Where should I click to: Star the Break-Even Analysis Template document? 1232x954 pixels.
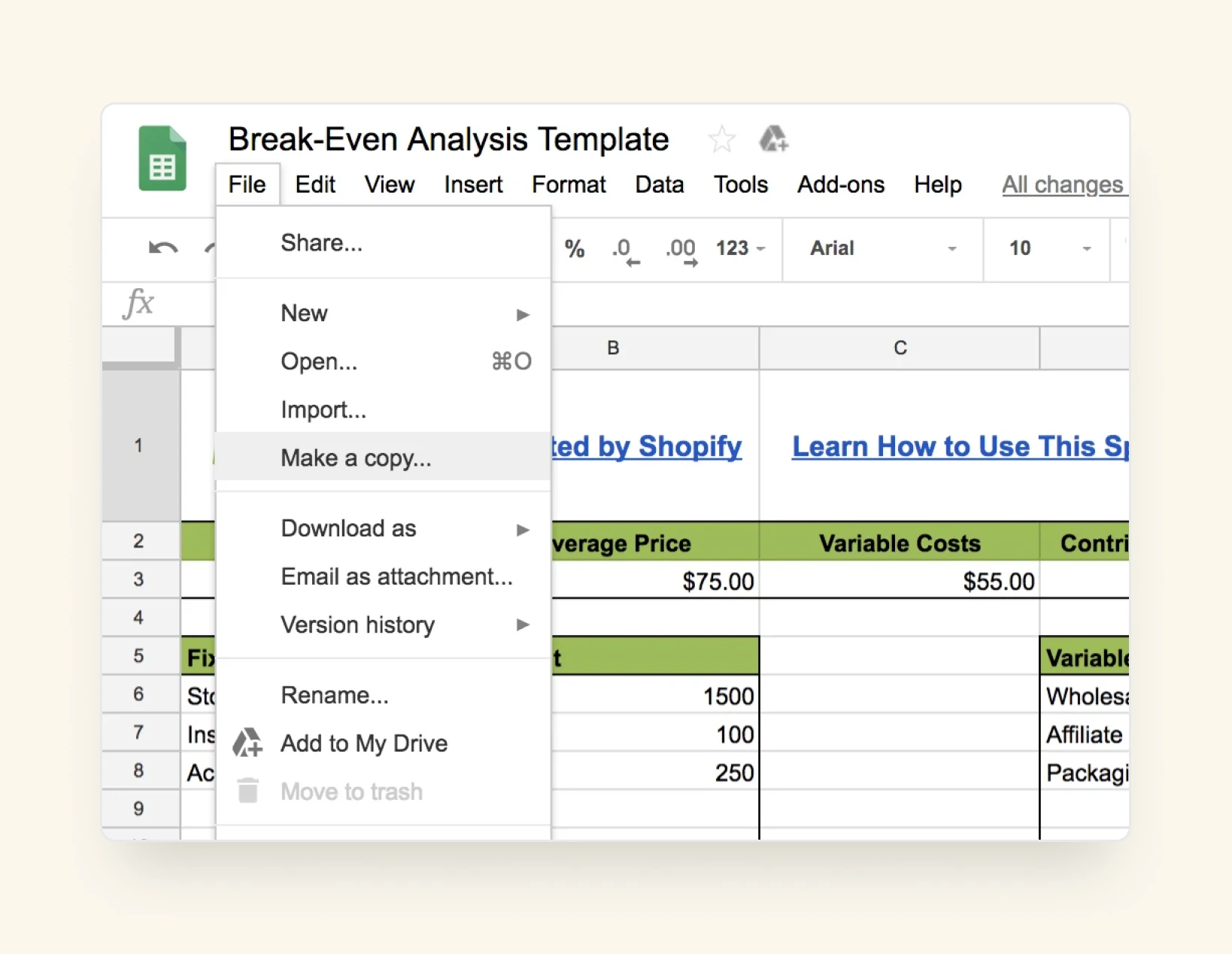point(721,139)
